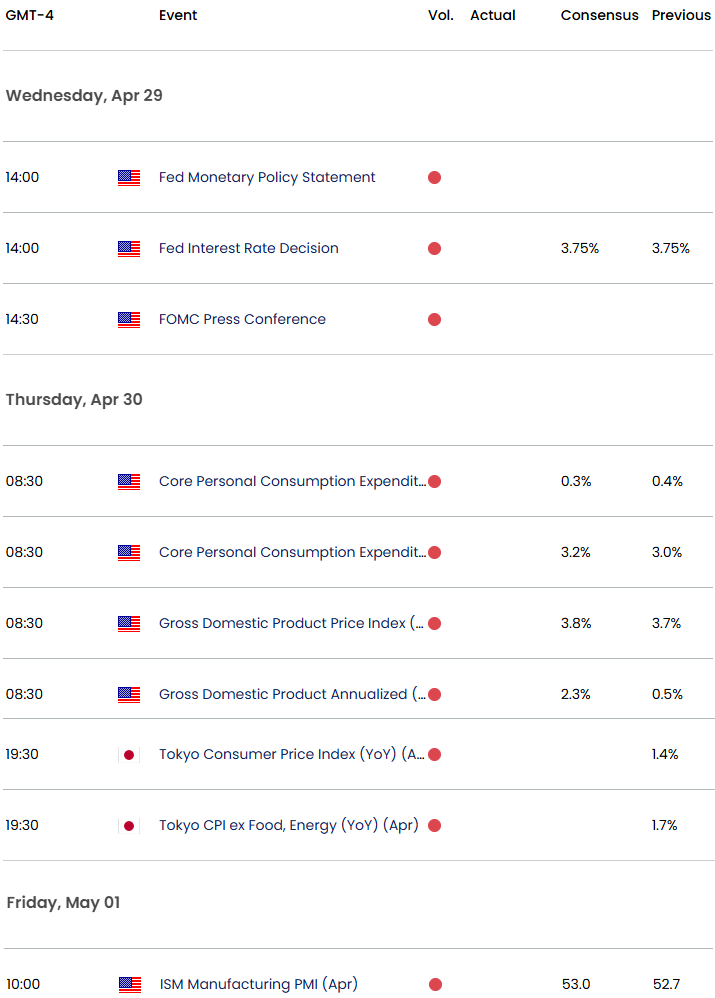715x998 pixels.
Task: Click the Japan flag beside Tokyo Consumer Price Index
Action: [129, 755]
